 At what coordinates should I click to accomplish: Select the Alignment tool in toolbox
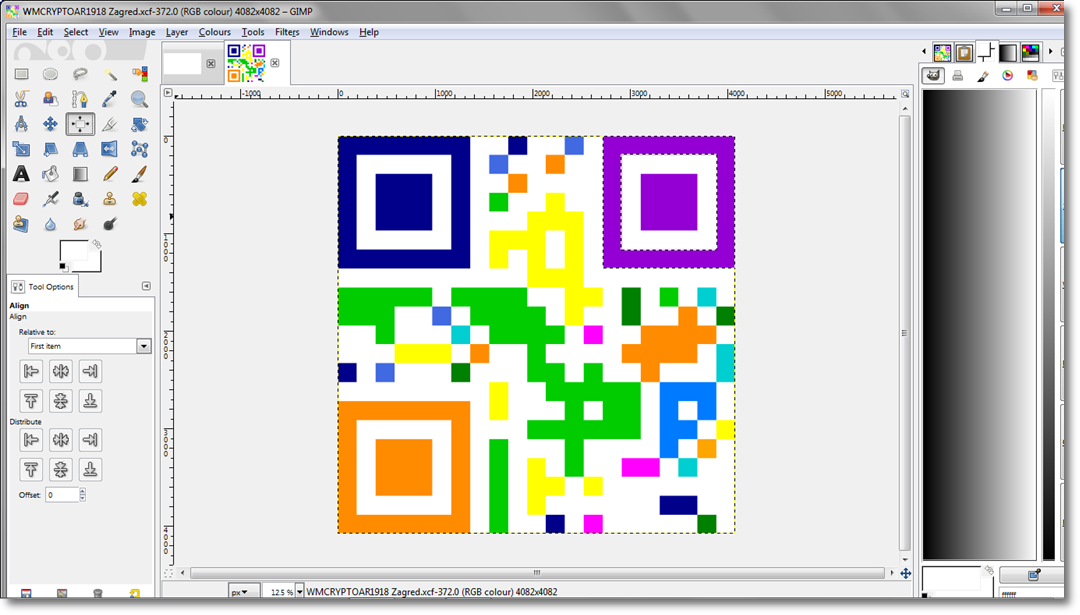click(x=80, y=124)
